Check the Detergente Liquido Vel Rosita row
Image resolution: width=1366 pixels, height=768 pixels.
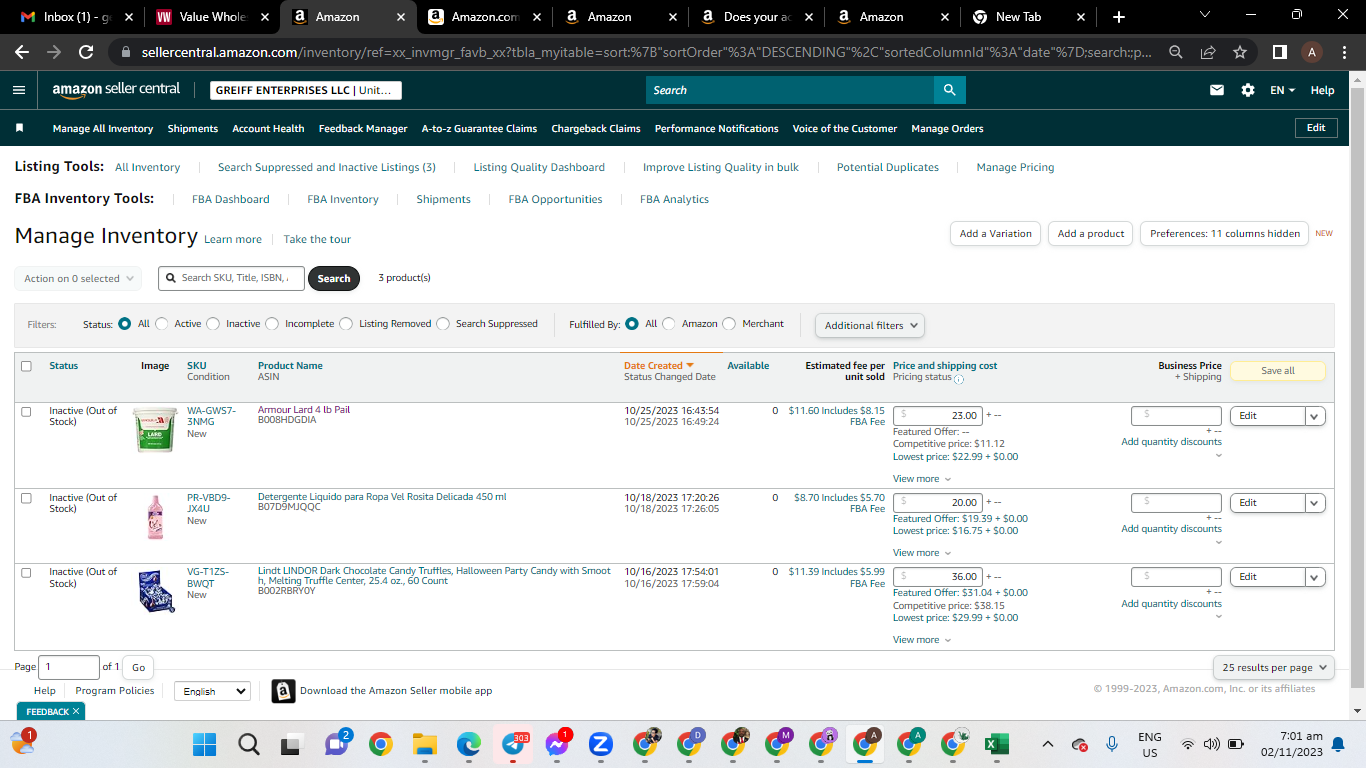26,498
